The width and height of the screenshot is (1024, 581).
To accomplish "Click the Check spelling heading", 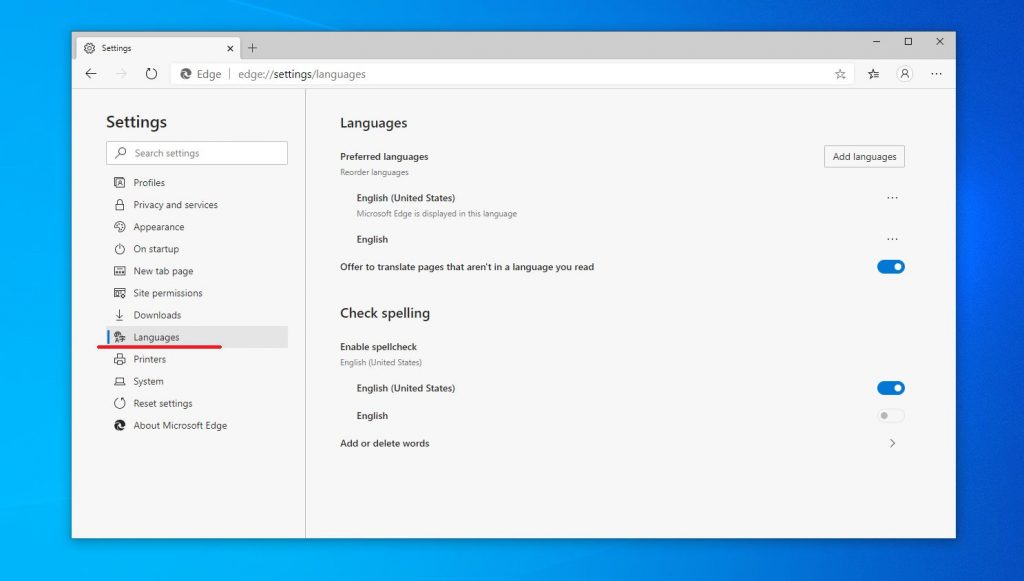I will (x=385, y=313).
